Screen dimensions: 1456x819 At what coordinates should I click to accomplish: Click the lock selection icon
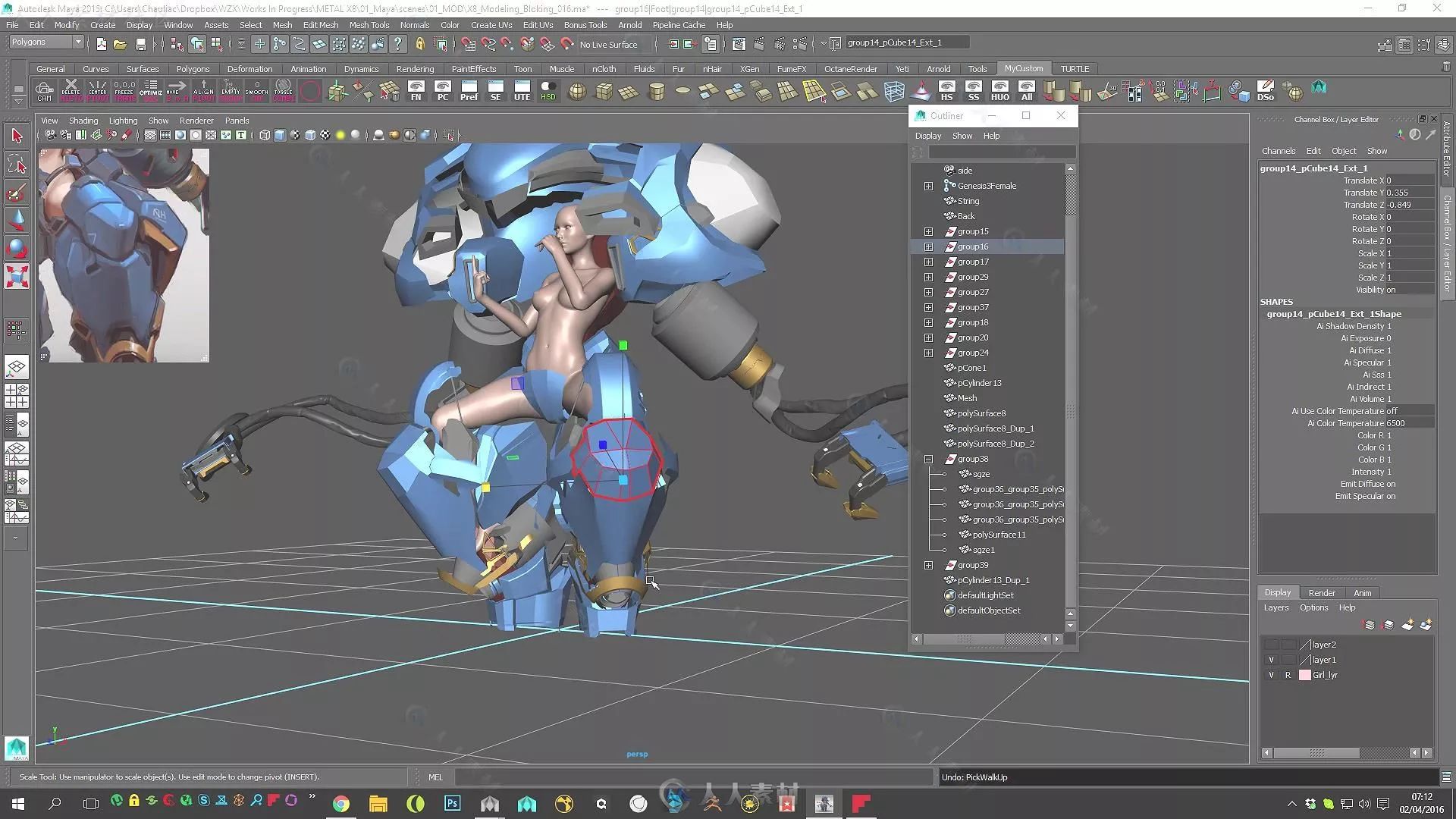tap(420, 44)
